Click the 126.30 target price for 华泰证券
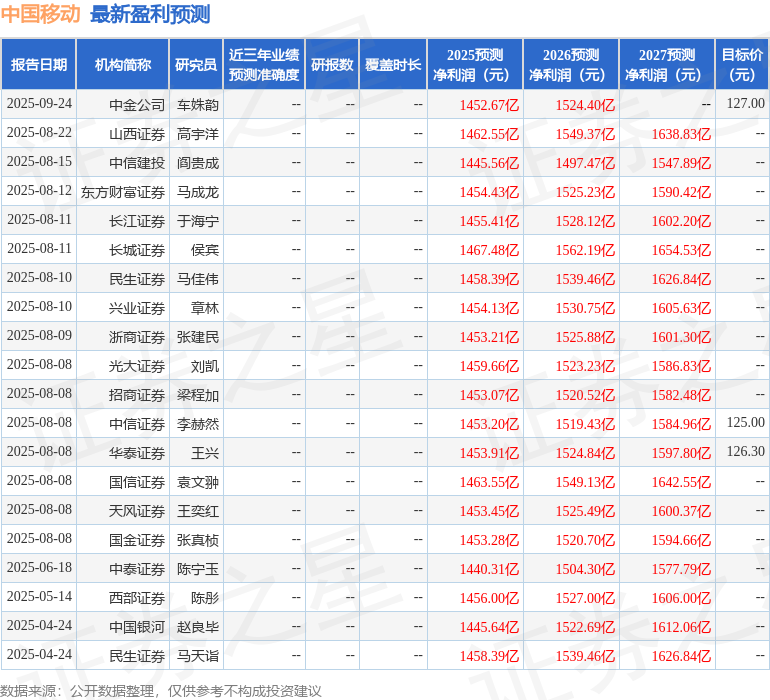 tap(745, 452)
